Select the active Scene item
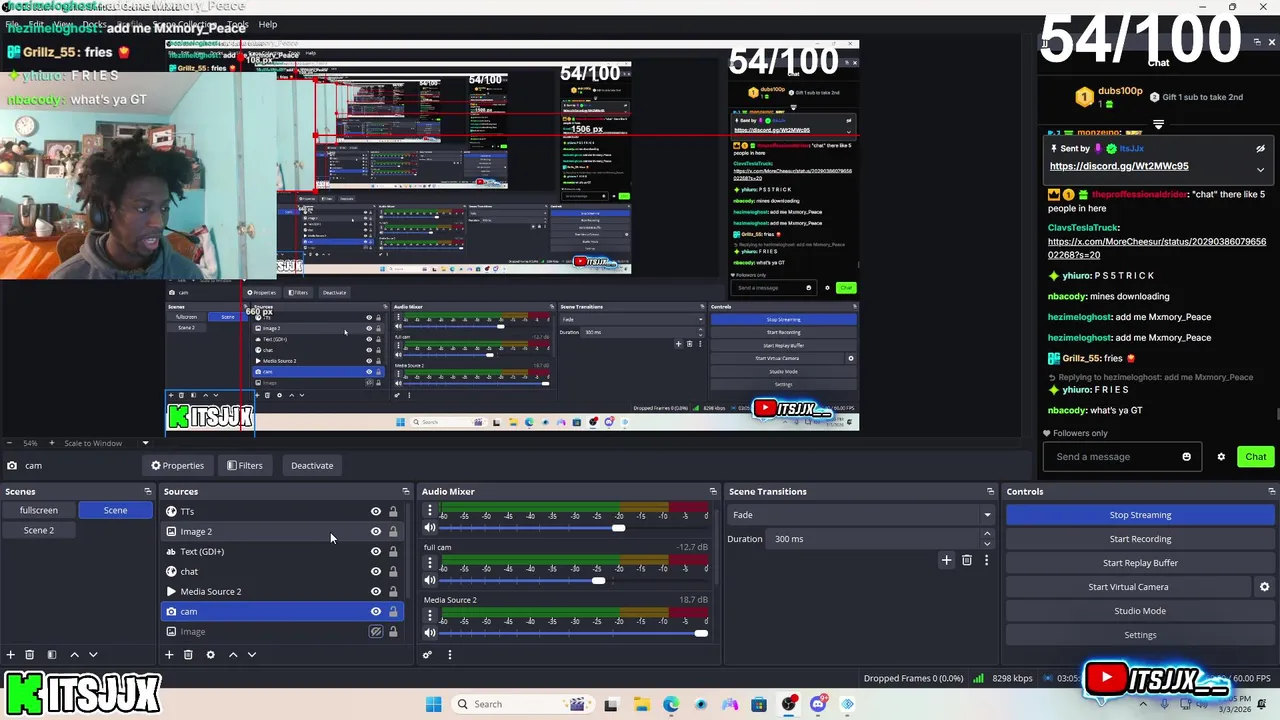1280x720 pixels. click(x=115, y=510)
